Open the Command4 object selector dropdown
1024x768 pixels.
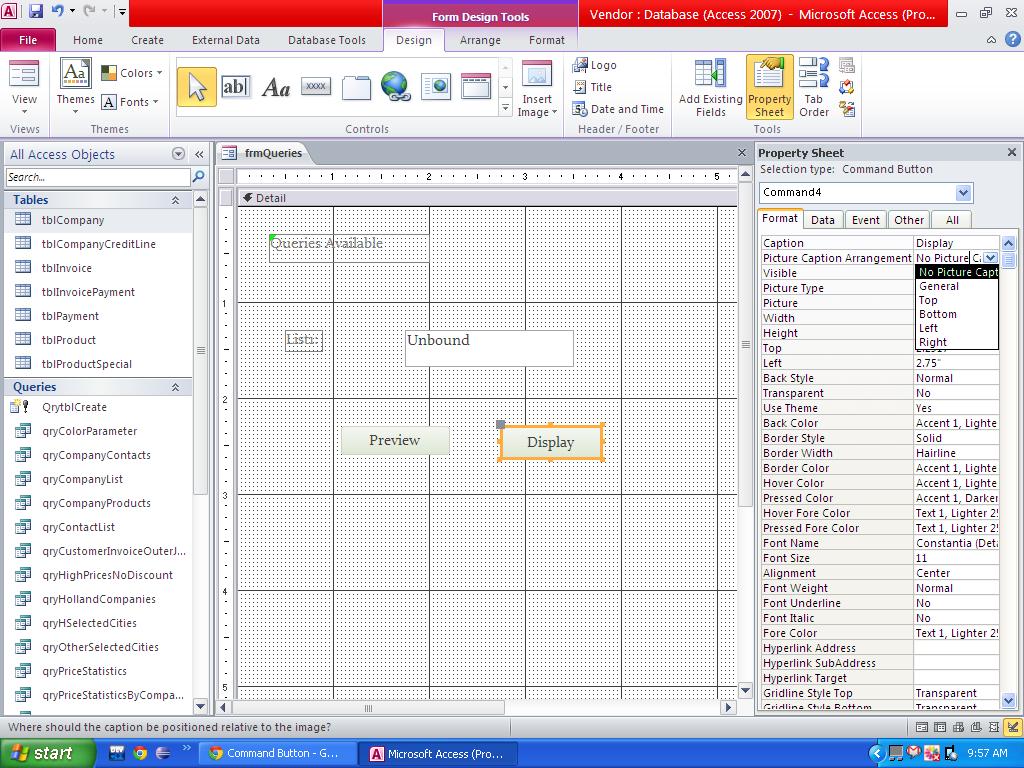(x=963, y=193)
